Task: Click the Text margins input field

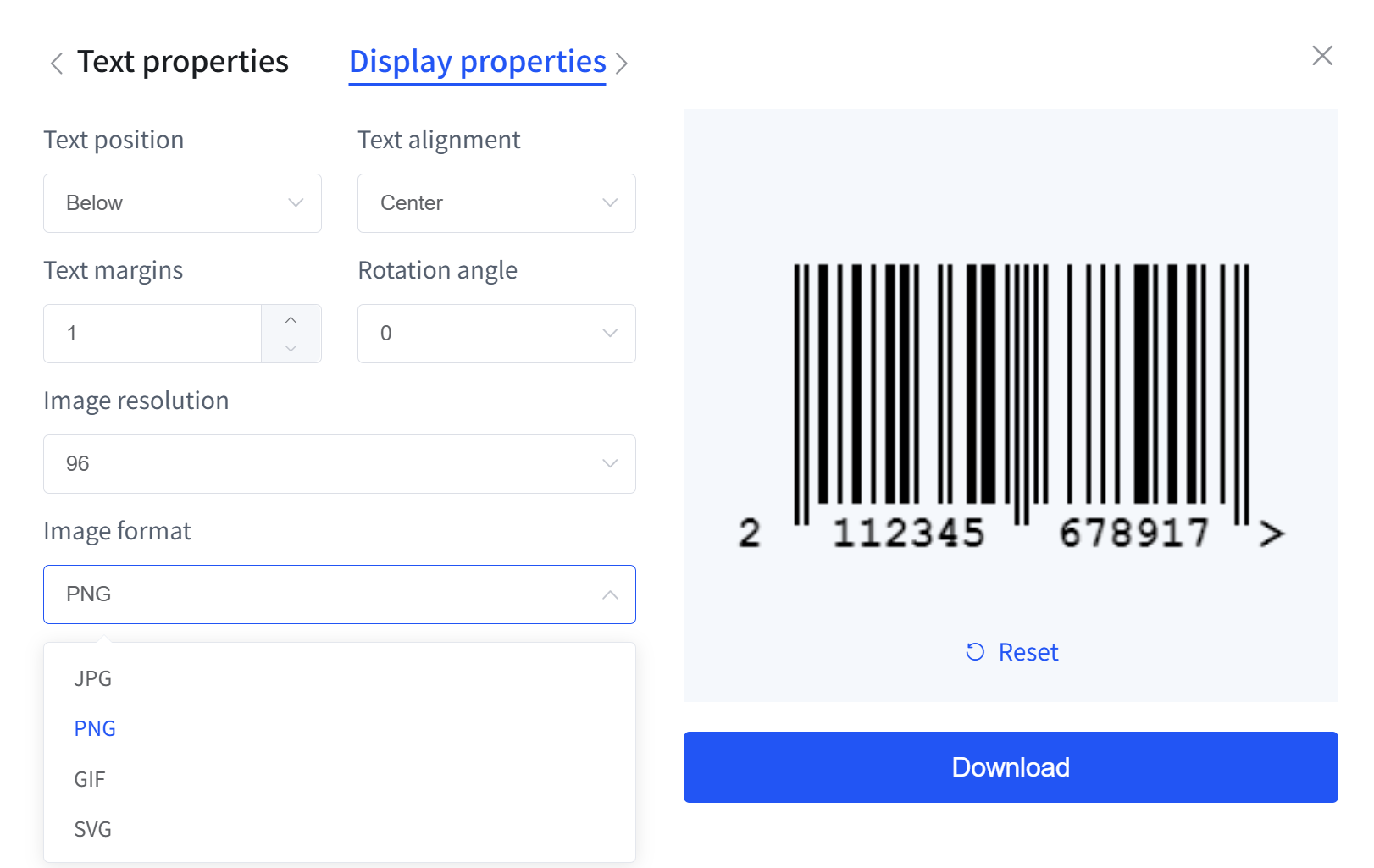Action: (152, 334)
